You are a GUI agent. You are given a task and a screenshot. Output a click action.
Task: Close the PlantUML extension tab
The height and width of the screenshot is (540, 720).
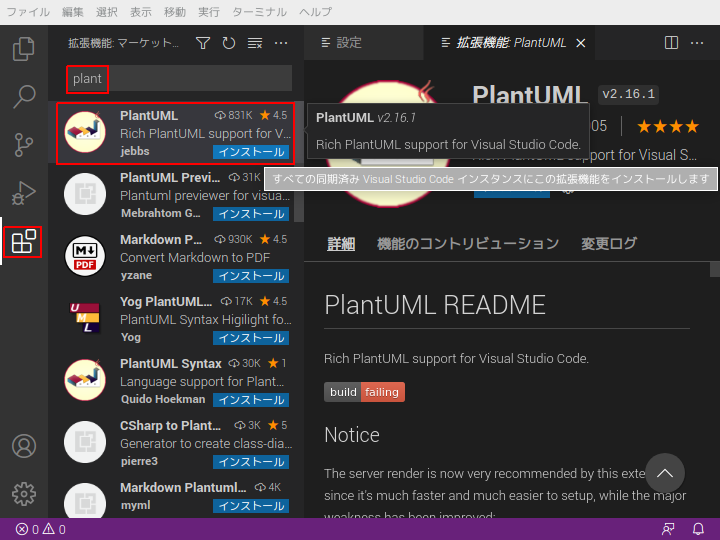[581, 43]
